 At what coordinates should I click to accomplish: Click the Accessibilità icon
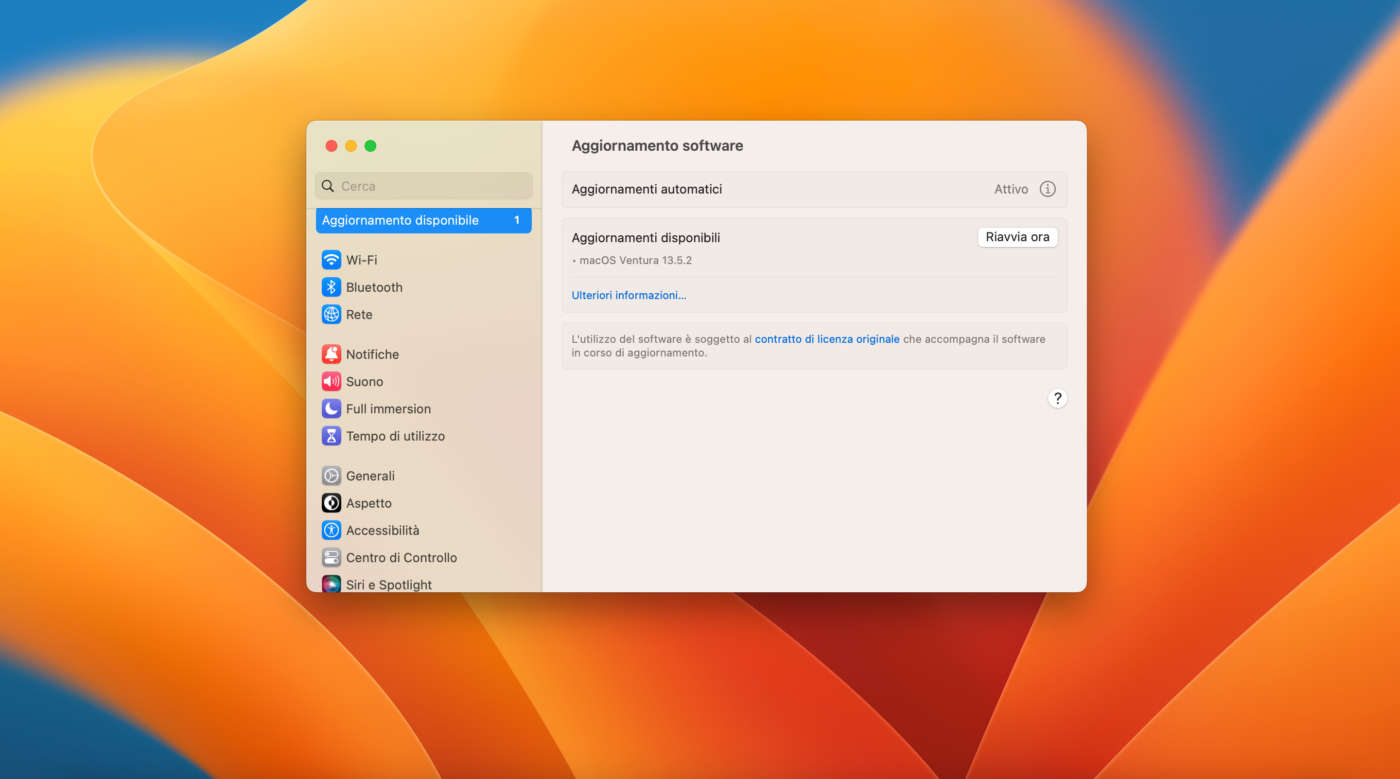[x=331, y=530]
